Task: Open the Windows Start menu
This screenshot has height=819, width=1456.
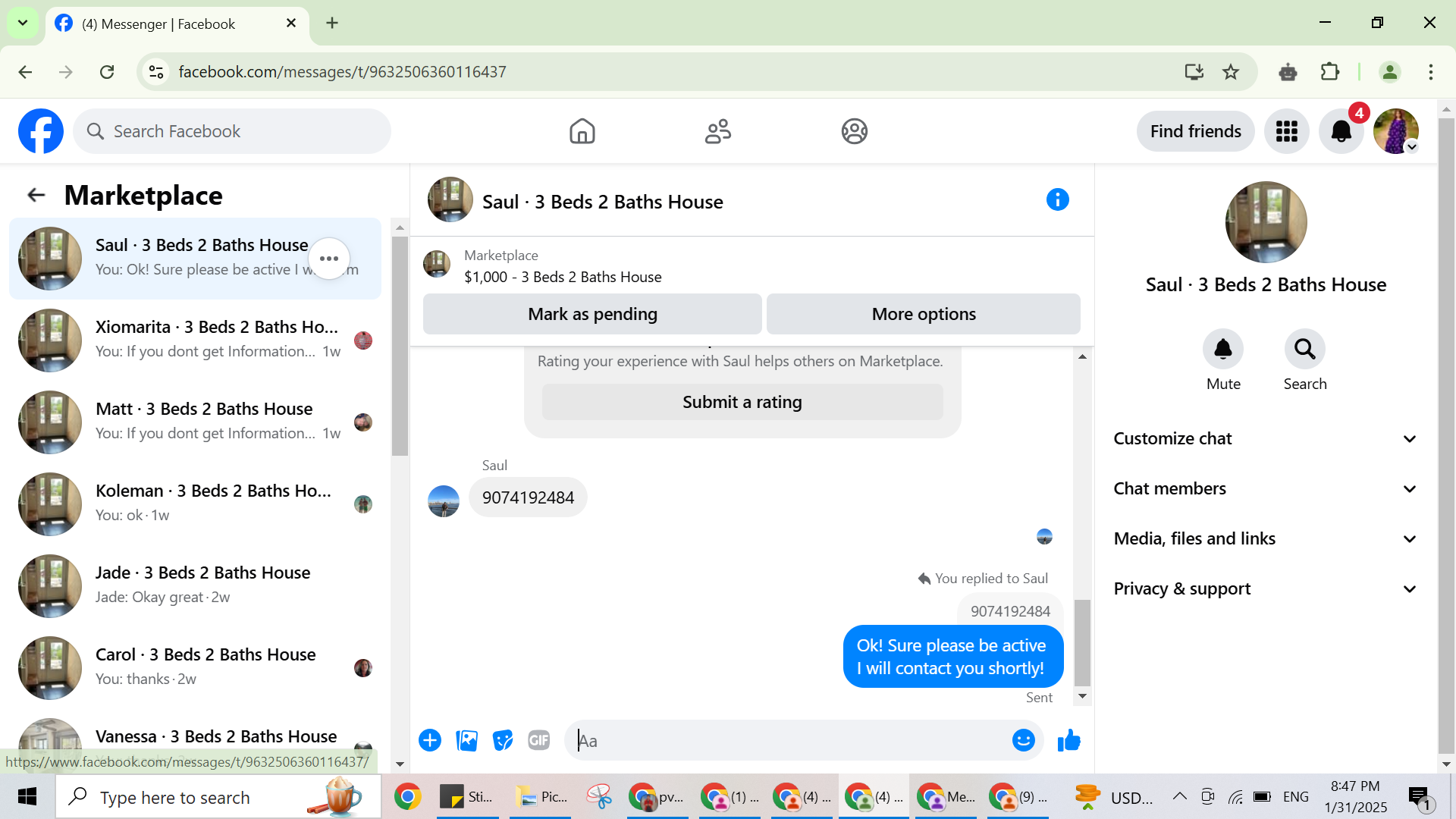Action: point(27,796)
